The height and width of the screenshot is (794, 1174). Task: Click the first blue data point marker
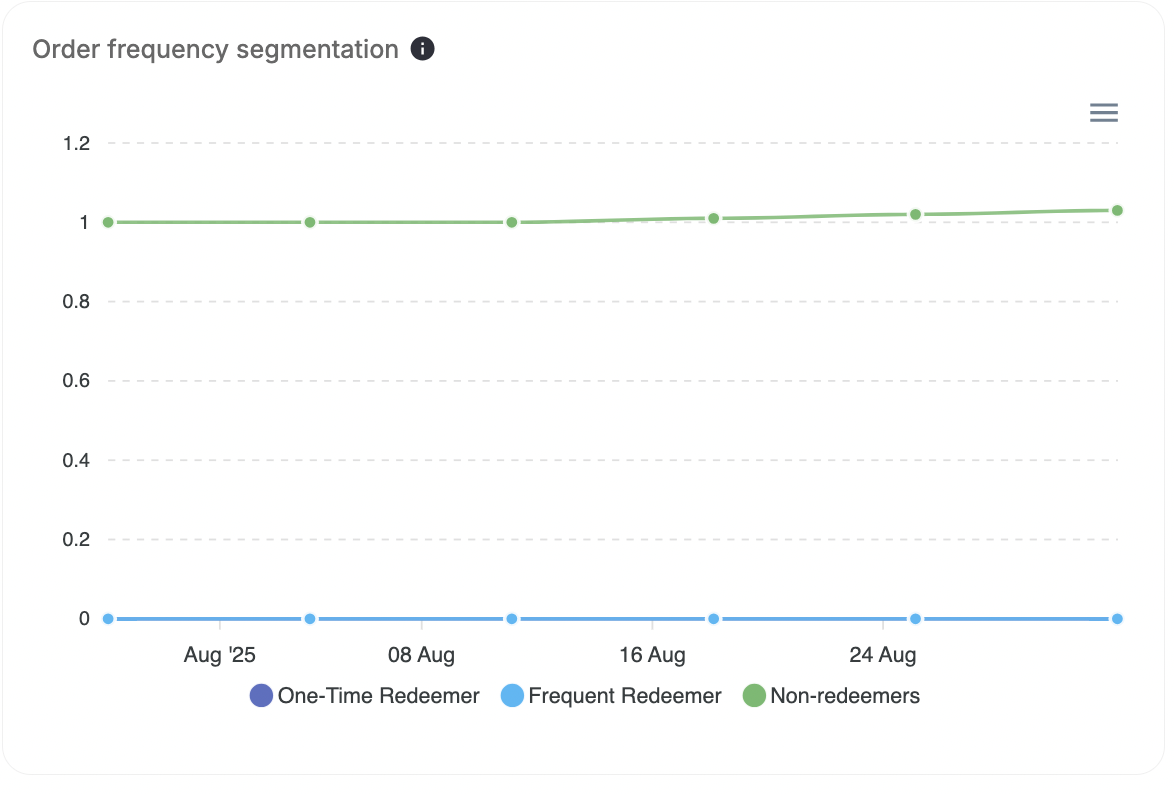pos(106,618)
